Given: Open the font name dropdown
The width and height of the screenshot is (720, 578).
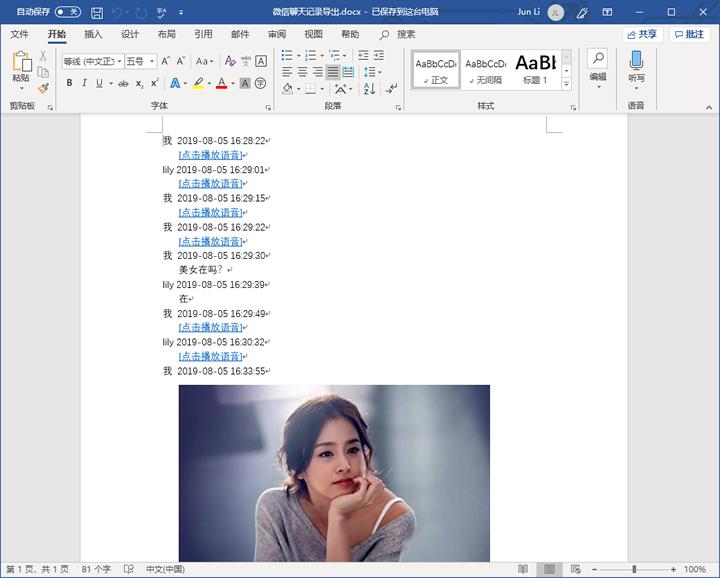Looking at the screenshot, I should (x=119, y=61).
